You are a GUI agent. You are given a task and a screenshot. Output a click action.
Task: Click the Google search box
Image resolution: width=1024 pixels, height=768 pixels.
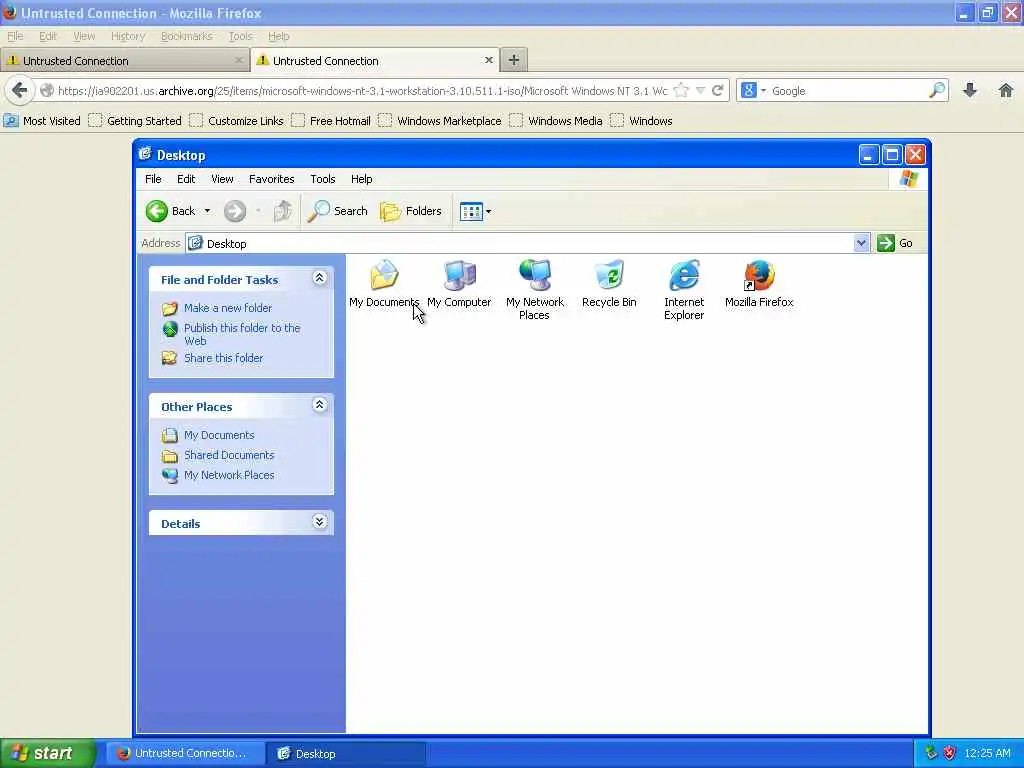pyautogui.click(x=848, y=91)
